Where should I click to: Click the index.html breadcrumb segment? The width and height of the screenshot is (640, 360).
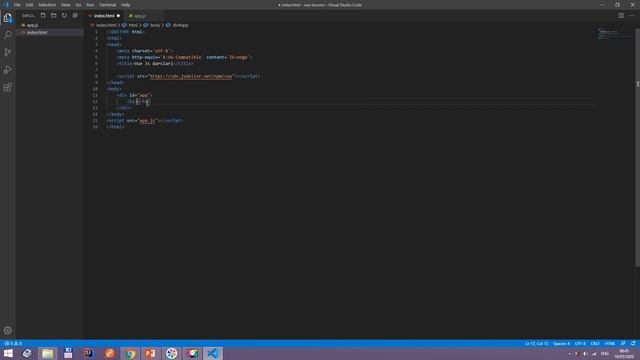(x=105, y=25)
